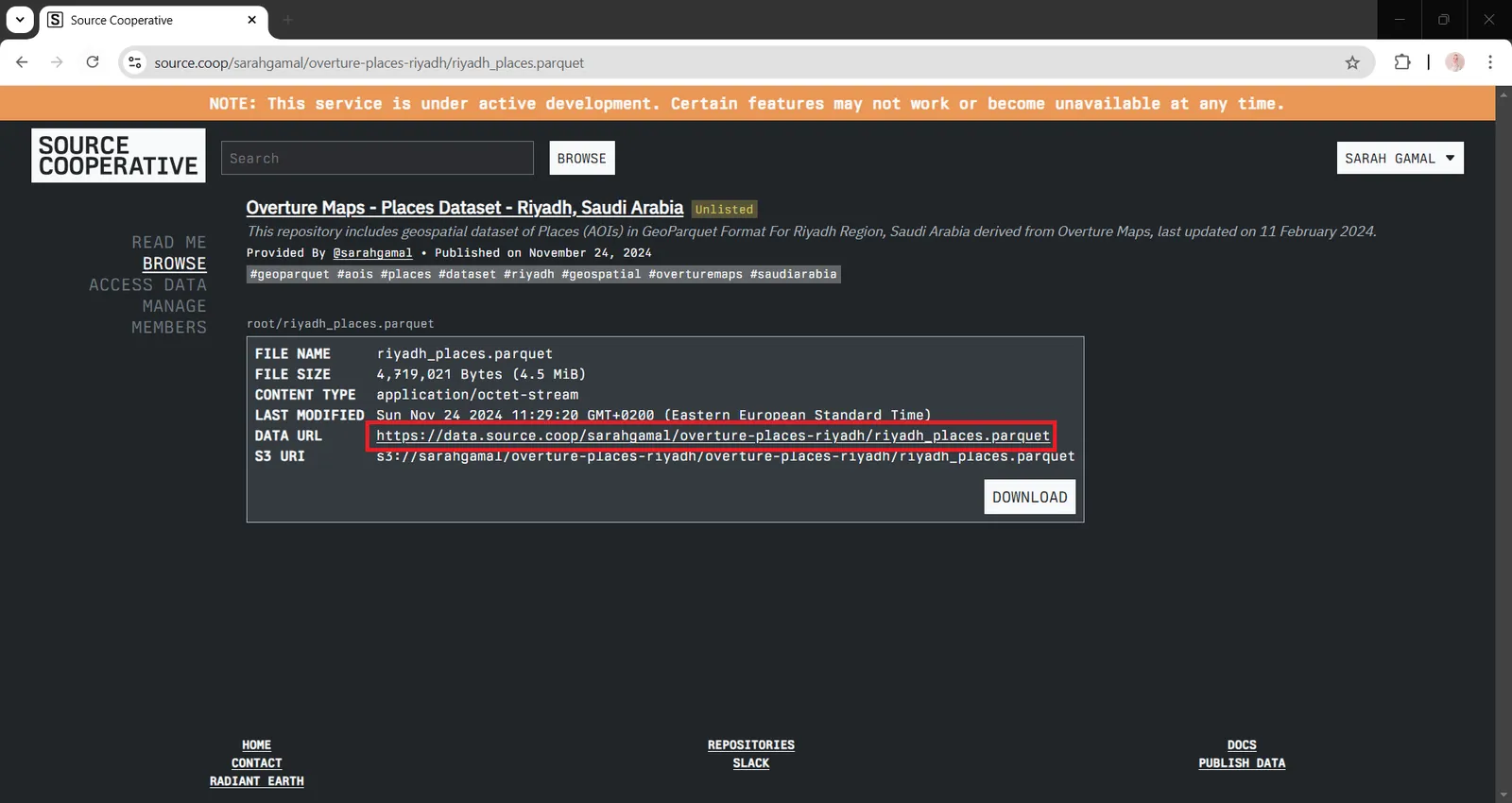1512x803 pixels.
Task: Open the SLACK footer link
Action: 750,763
